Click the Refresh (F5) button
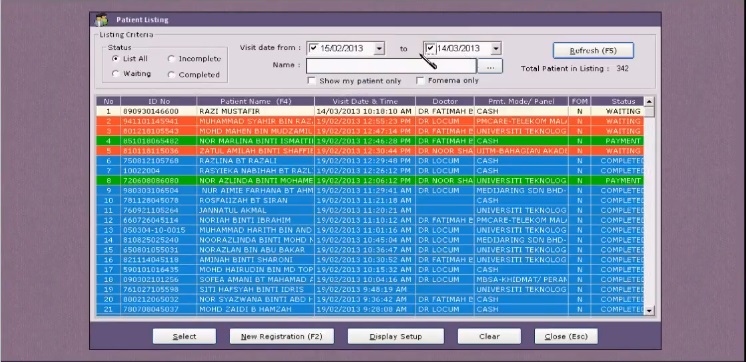This screenshot has height=362, width=746. pyautogui.click(x=593, y=50)
